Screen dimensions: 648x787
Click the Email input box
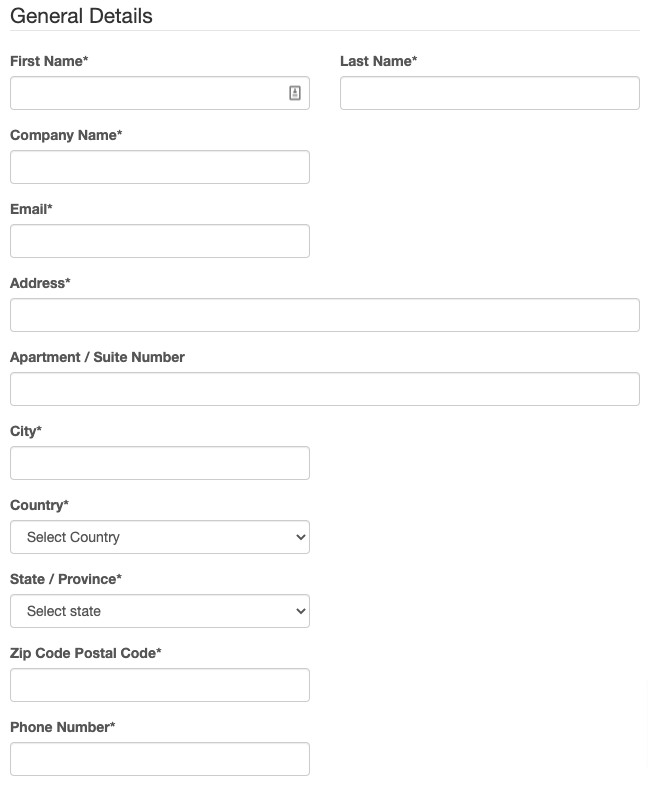tap(160, 241)
